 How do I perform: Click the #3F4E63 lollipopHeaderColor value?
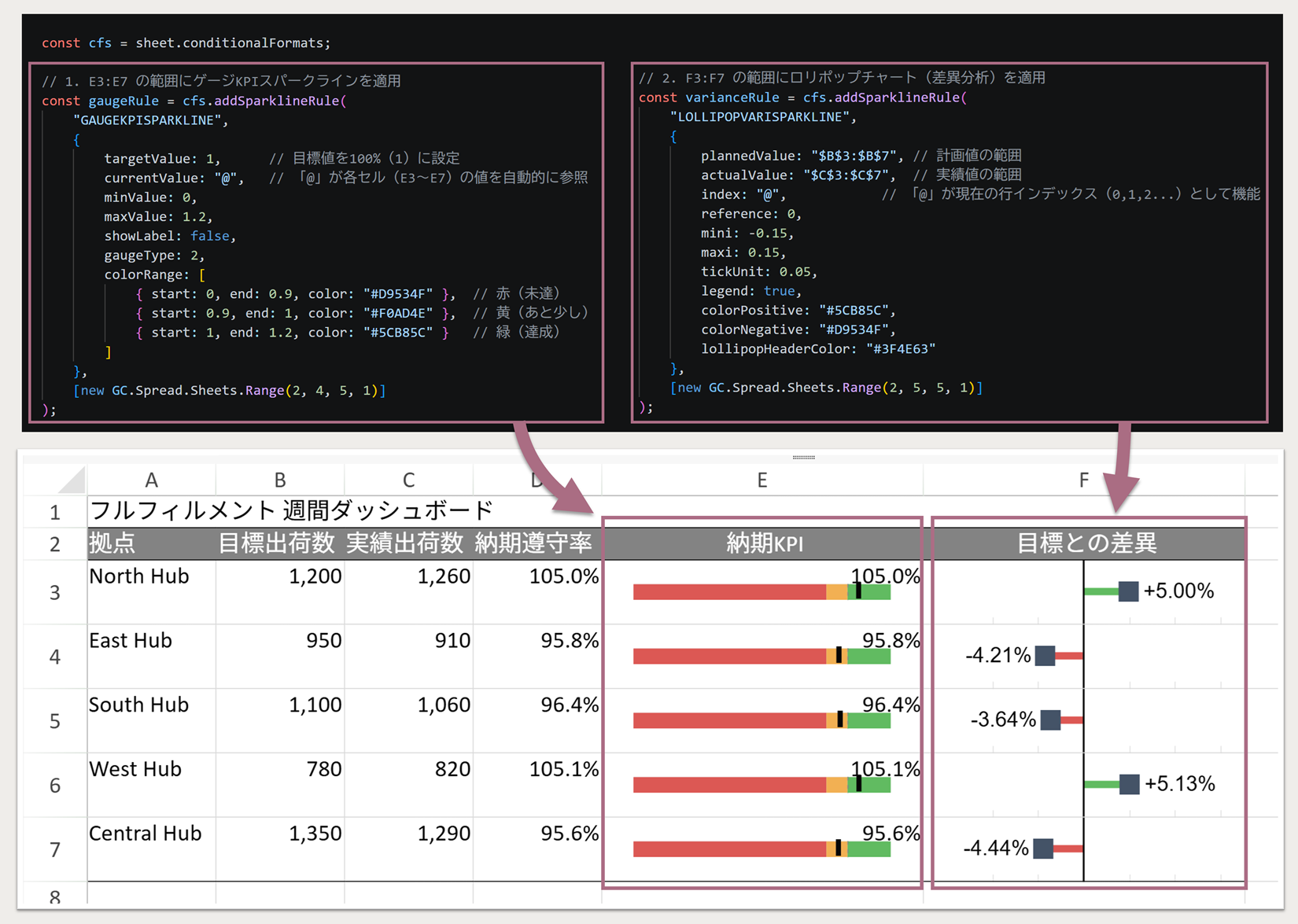(x=901, y=348)
